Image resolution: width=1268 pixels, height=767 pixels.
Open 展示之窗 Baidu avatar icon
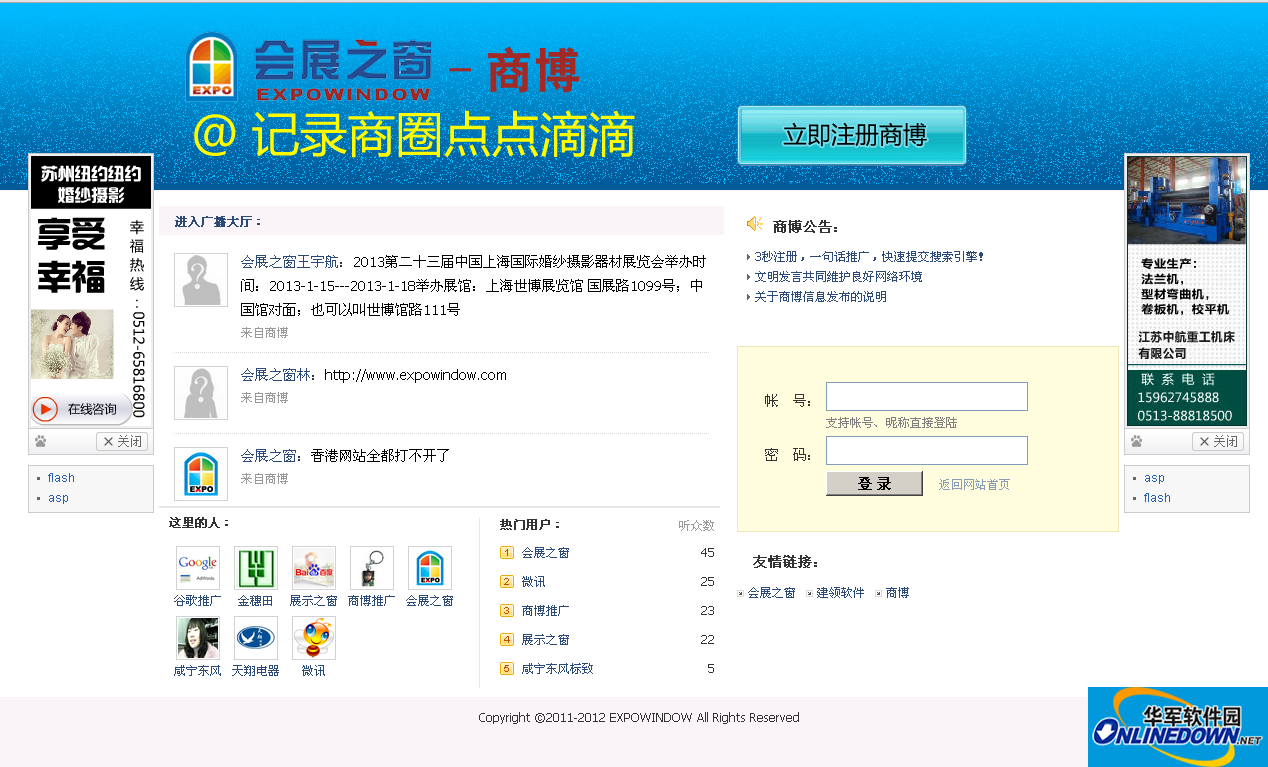314,568
